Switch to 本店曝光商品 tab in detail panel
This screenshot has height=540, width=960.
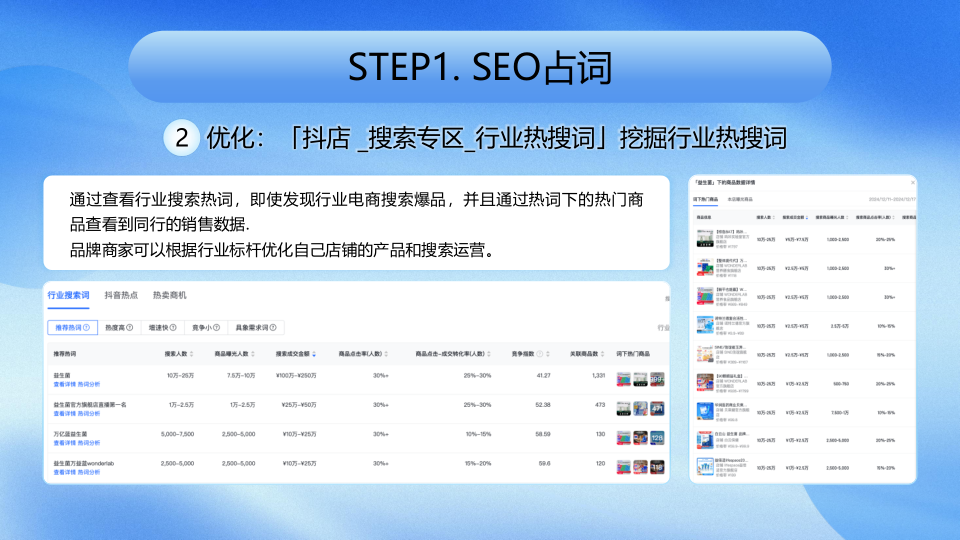(x=740, y=200)
